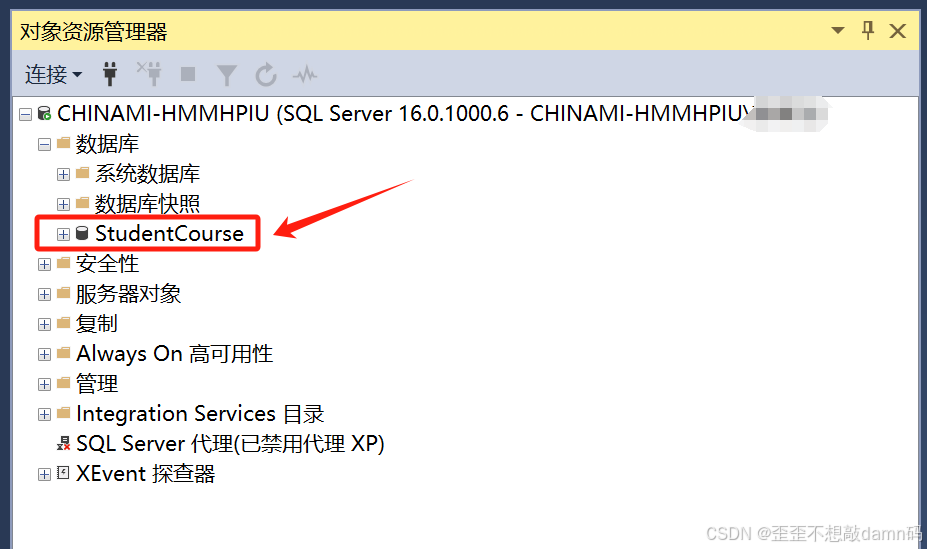The width and height of the screenshot is (927, 549).
Task: Expand the 服务器对象 node
Action: (x=44, y=294)
